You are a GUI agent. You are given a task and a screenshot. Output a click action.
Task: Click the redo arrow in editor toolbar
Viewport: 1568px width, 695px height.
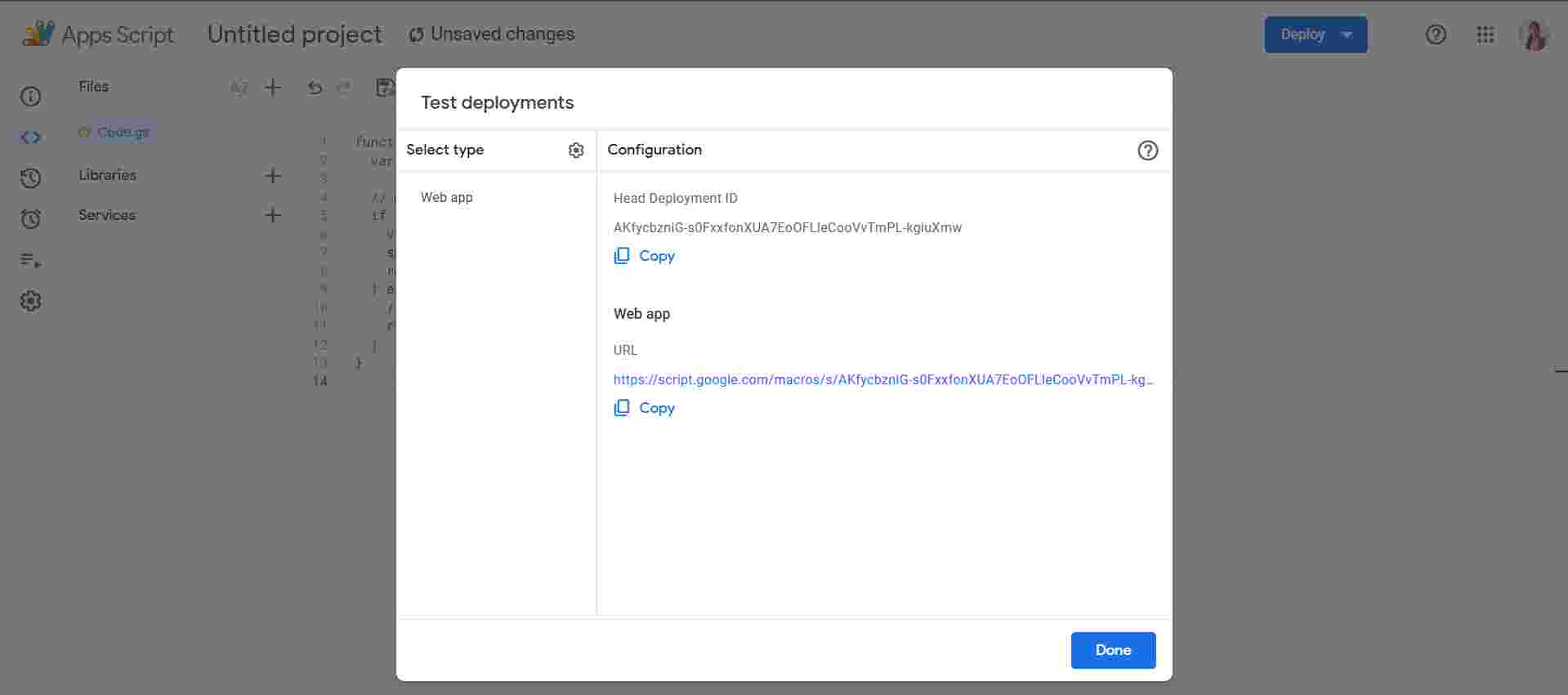tap(344, 87)
